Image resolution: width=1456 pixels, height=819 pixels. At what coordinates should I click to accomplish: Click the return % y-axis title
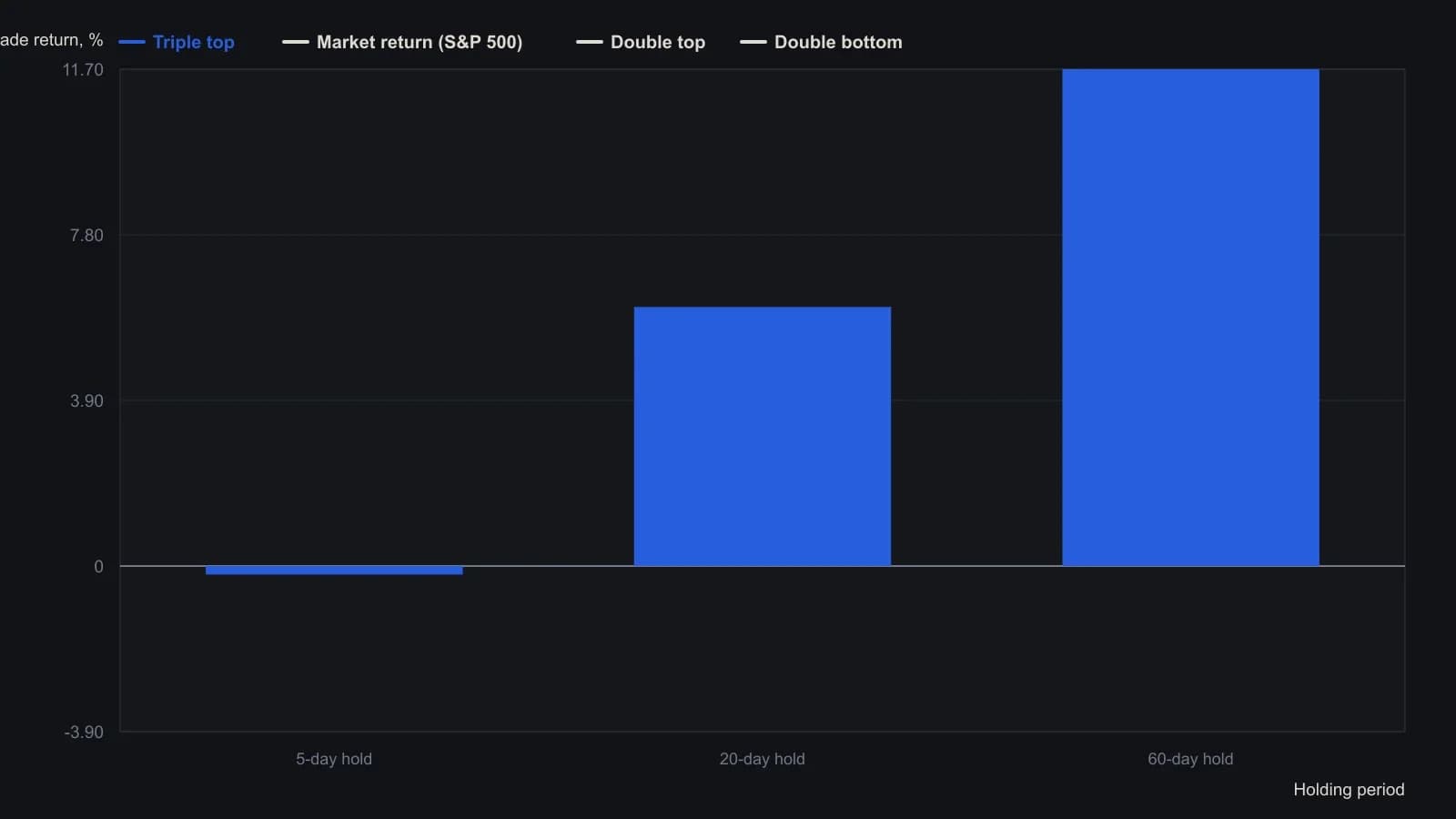tap(52, 40)
